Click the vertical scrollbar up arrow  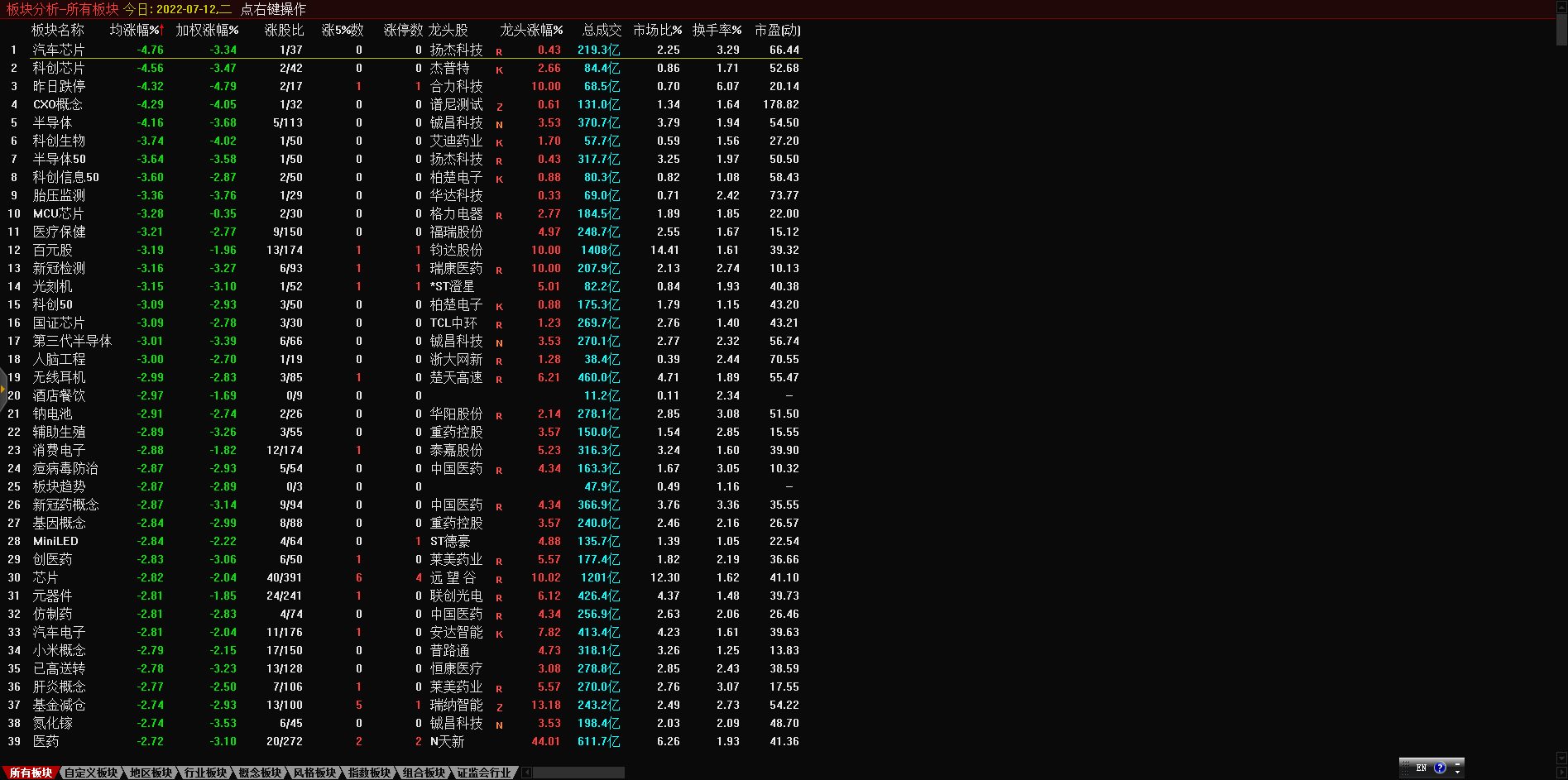pos(1561,7)
